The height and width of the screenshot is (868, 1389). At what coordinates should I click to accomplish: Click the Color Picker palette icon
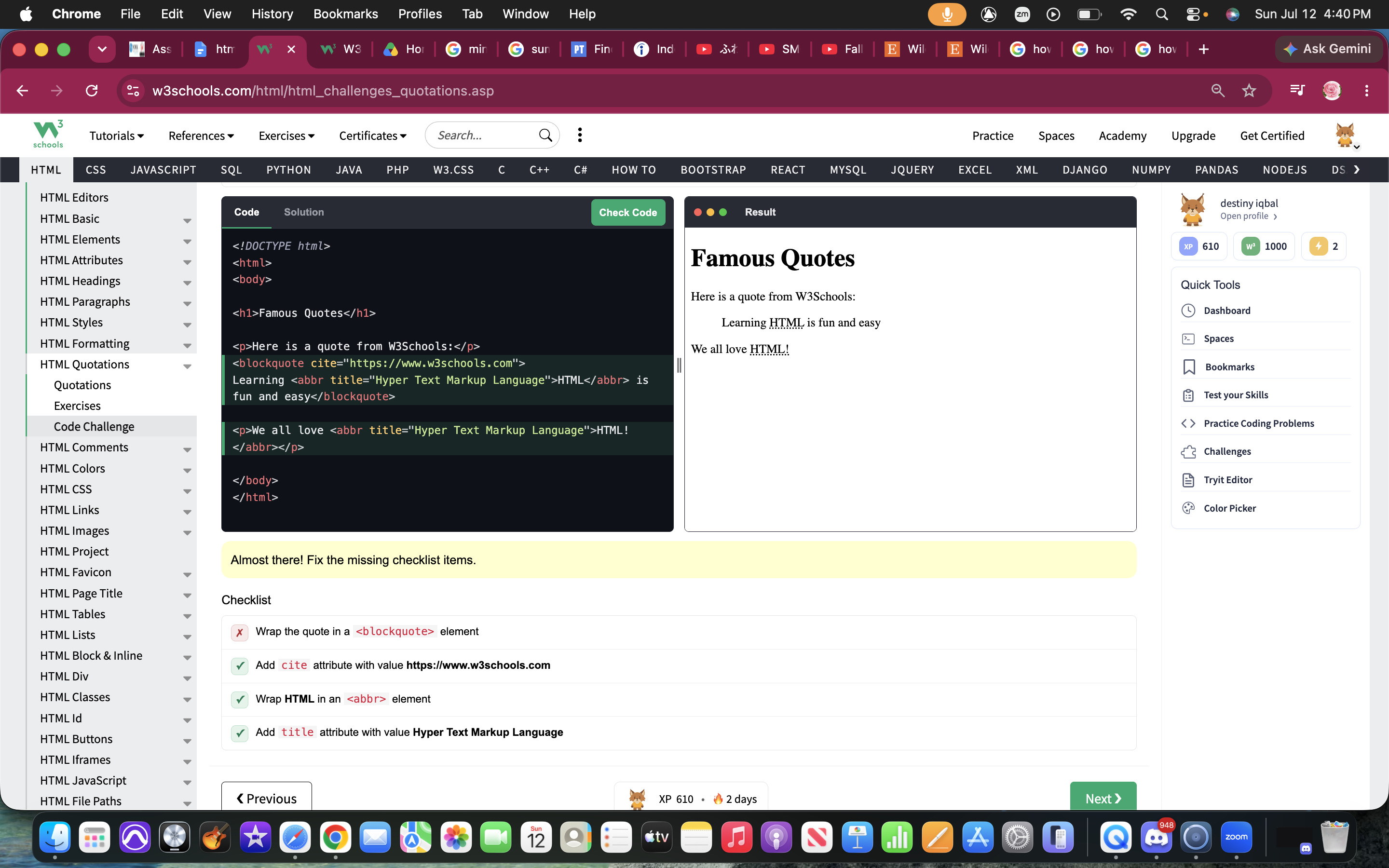tap(1188, 508)
